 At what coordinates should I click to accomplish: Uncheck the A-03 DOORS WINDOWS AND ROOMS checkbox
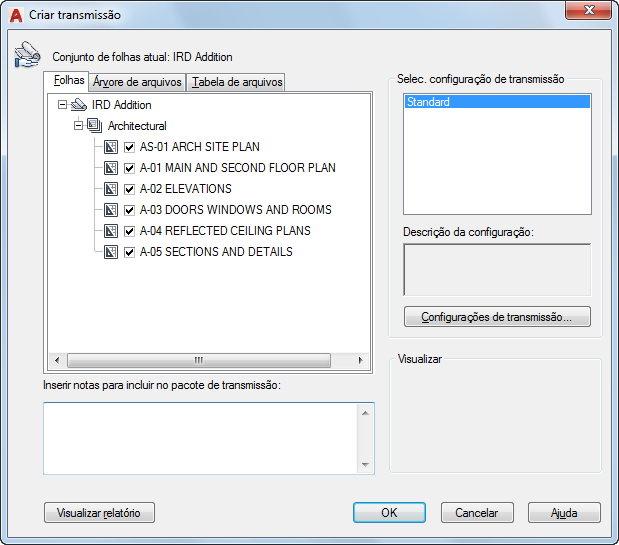tap(129, 210)
